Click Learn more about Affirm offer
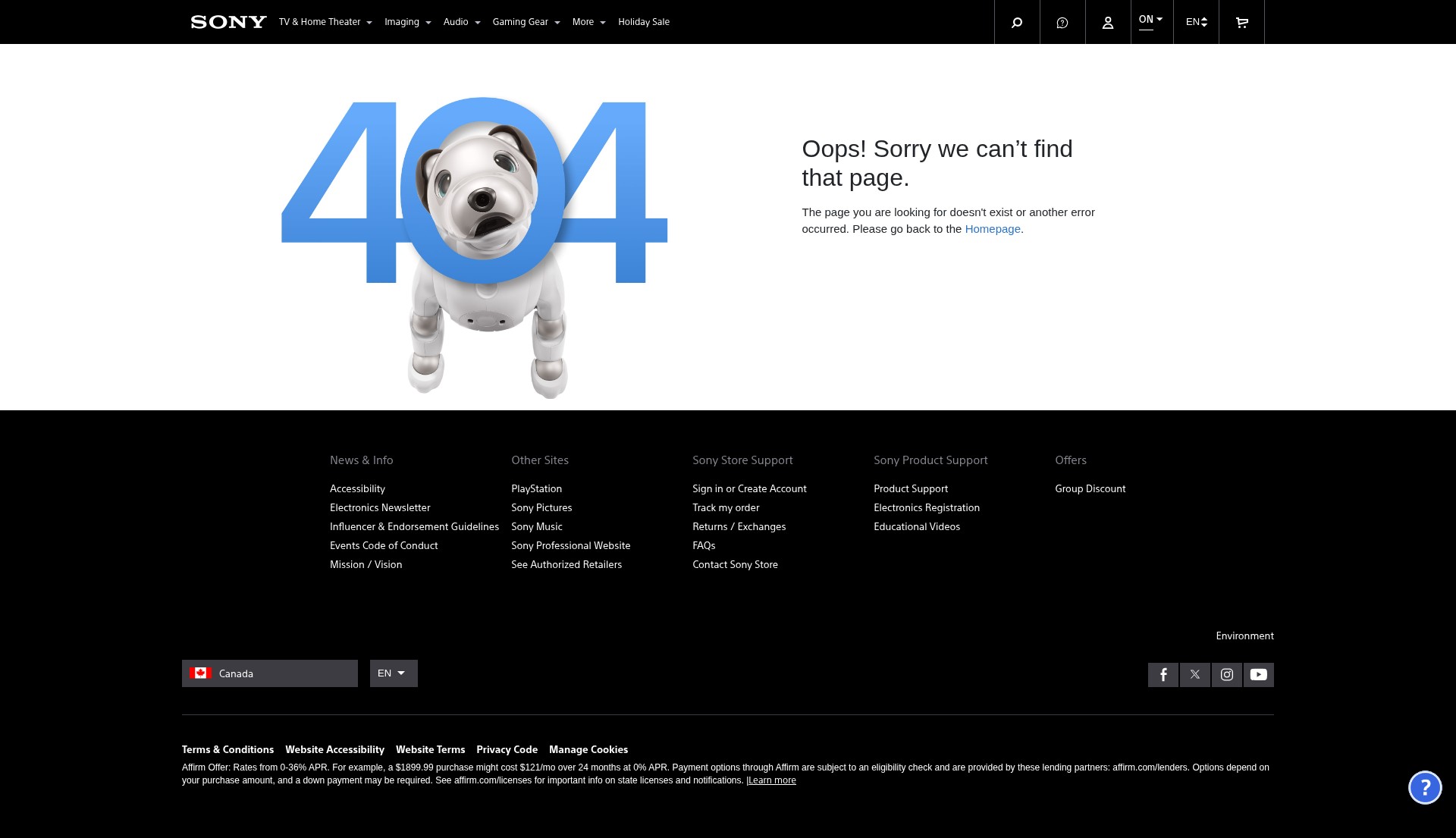 (772, 780)
